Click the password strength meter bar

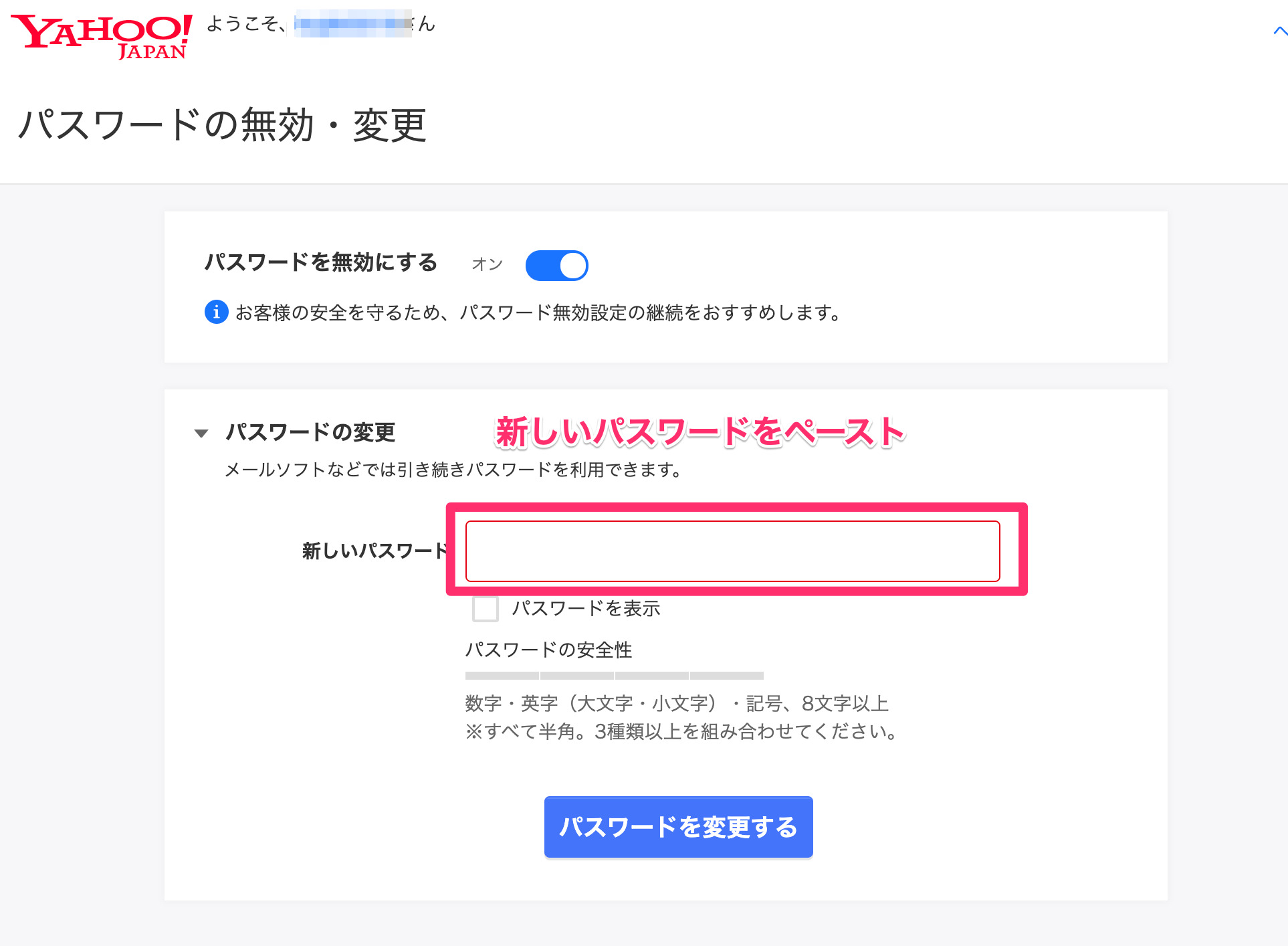click(x=615, y=676)
